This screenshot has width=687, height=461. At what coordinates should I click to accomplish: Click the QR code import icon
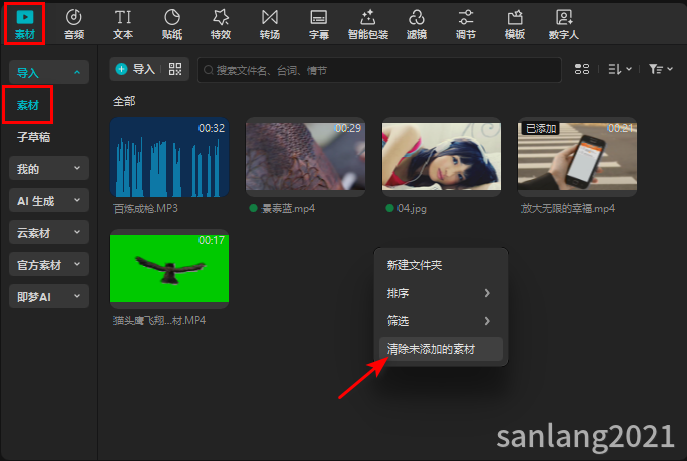tap(175, 69)
